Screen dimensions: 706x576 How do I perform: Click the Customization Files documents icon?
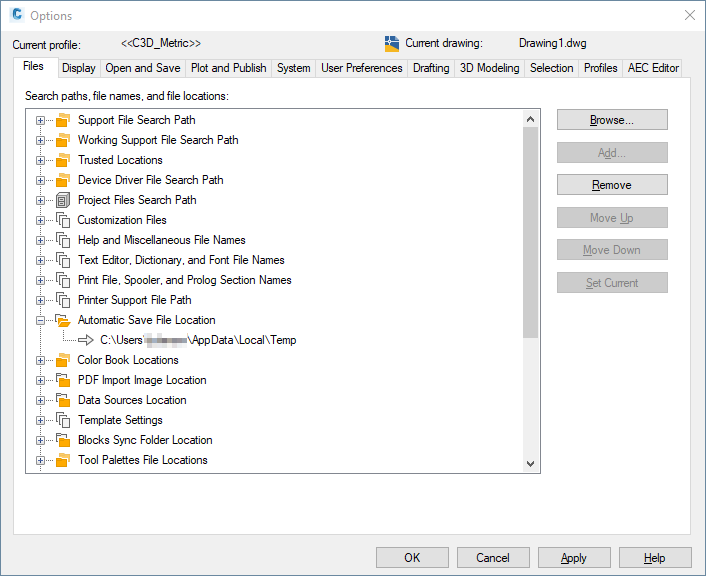[63, 220]
